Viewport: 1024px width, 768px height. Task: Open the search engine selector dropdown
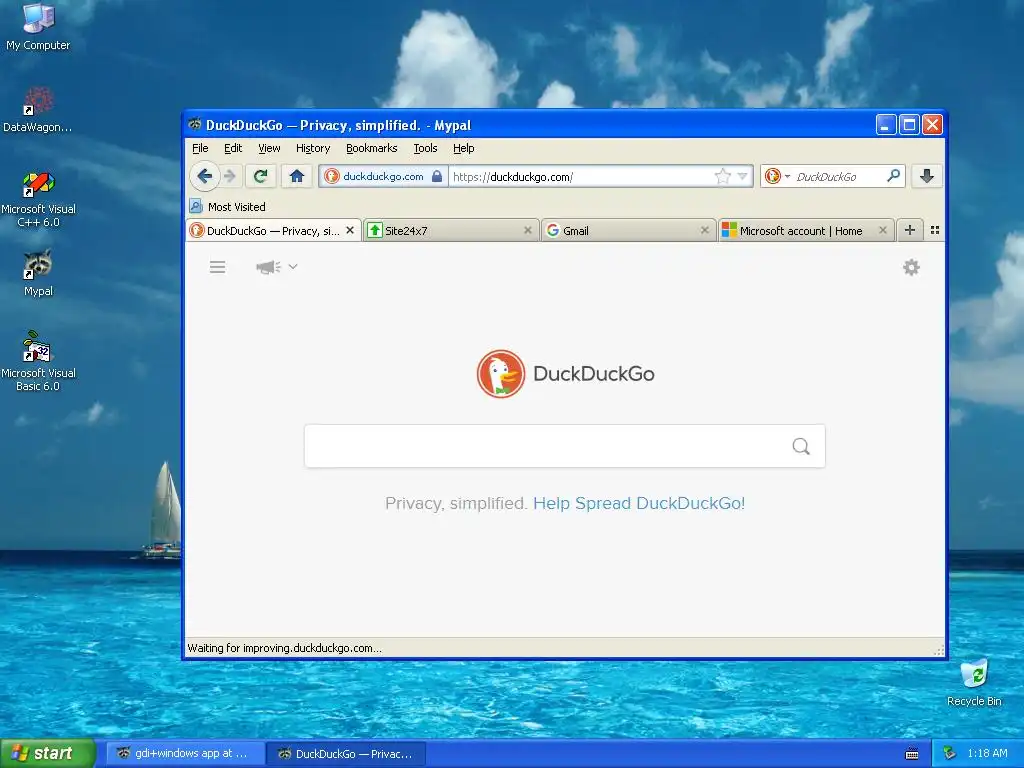(777, 176)
